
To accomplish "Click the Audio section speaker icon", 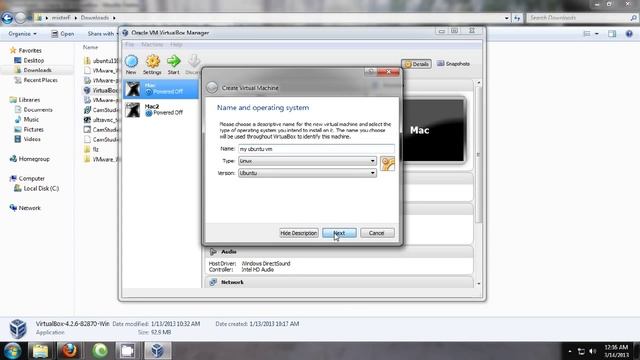I will coord(213,252).
